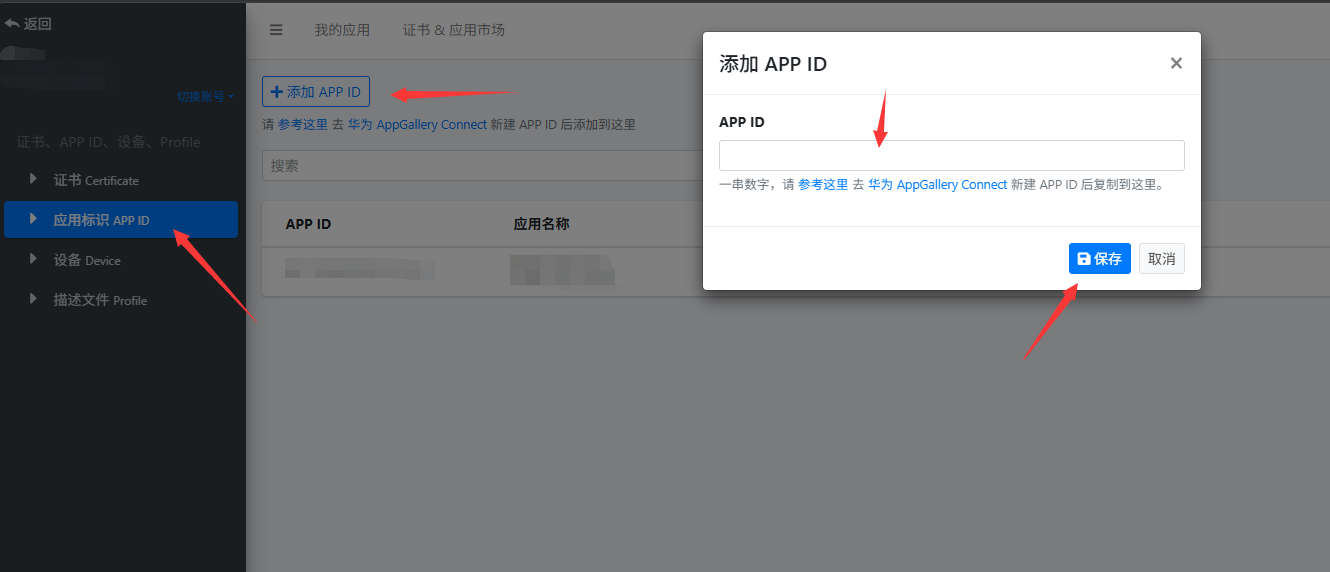This screenshot has height=572, width=1330.
Task: Expand the 证书 Certificate arrow
Action: coord(33,180)
